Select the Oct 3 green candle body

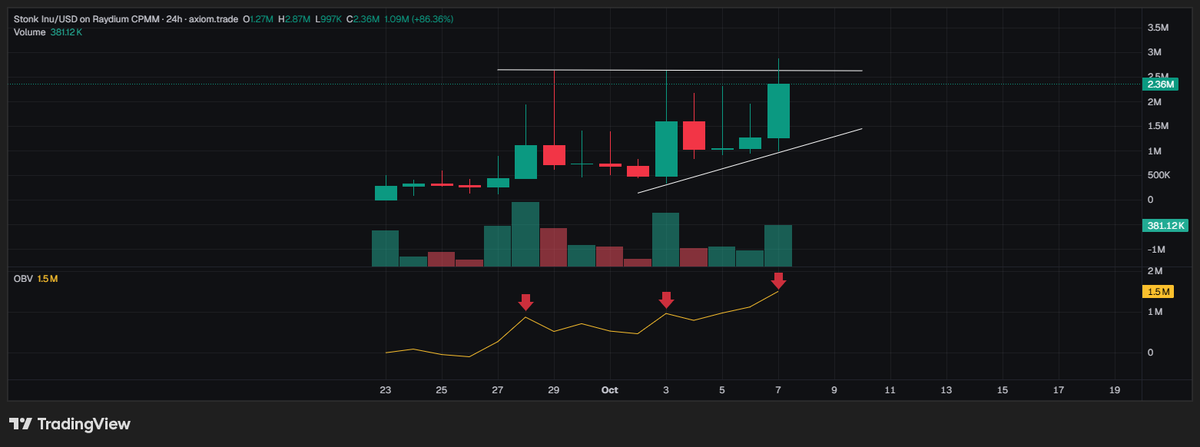666,149
